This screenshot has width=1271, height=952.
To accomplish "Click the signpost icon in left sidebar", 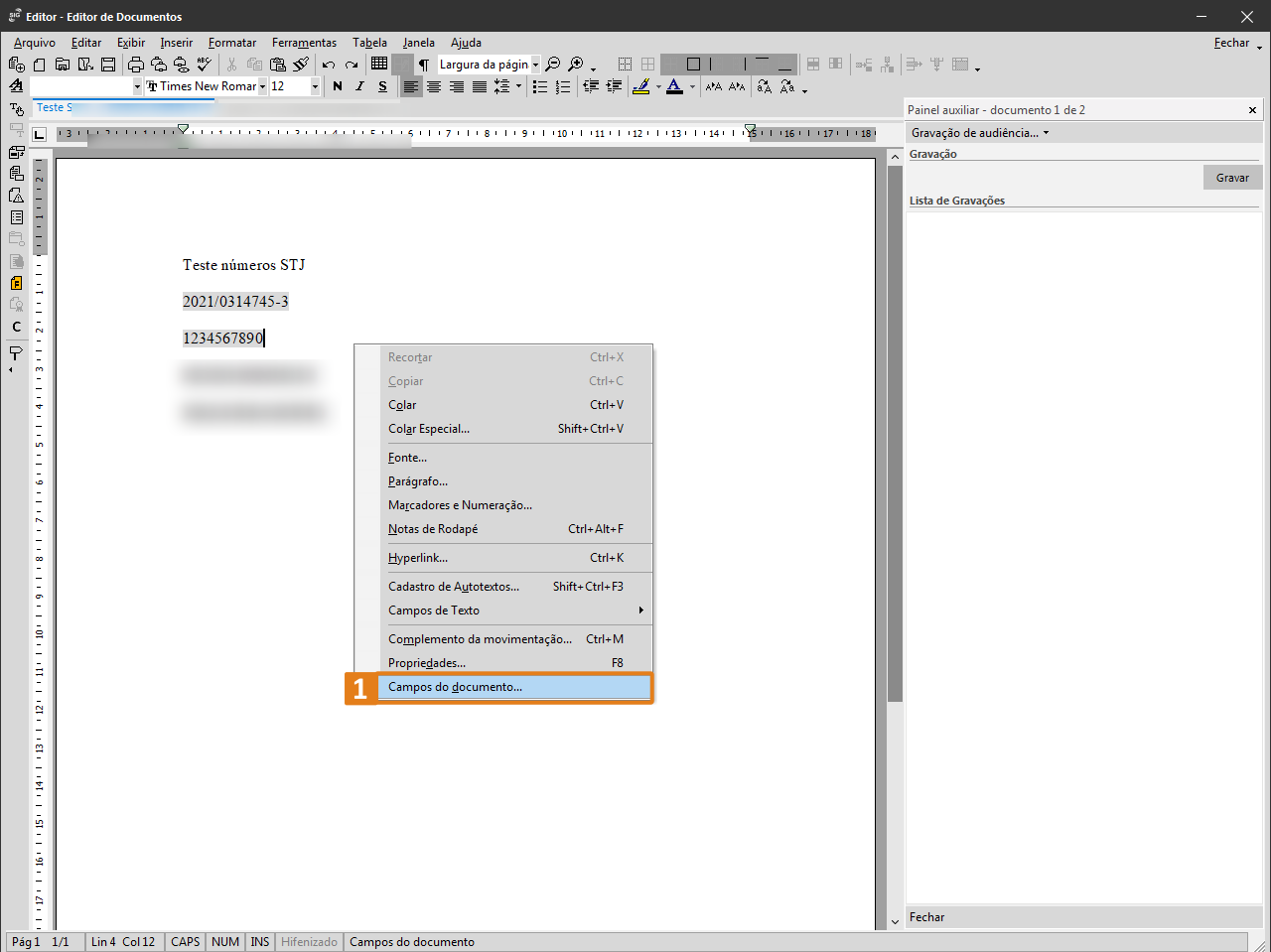I will pos(16,352).
